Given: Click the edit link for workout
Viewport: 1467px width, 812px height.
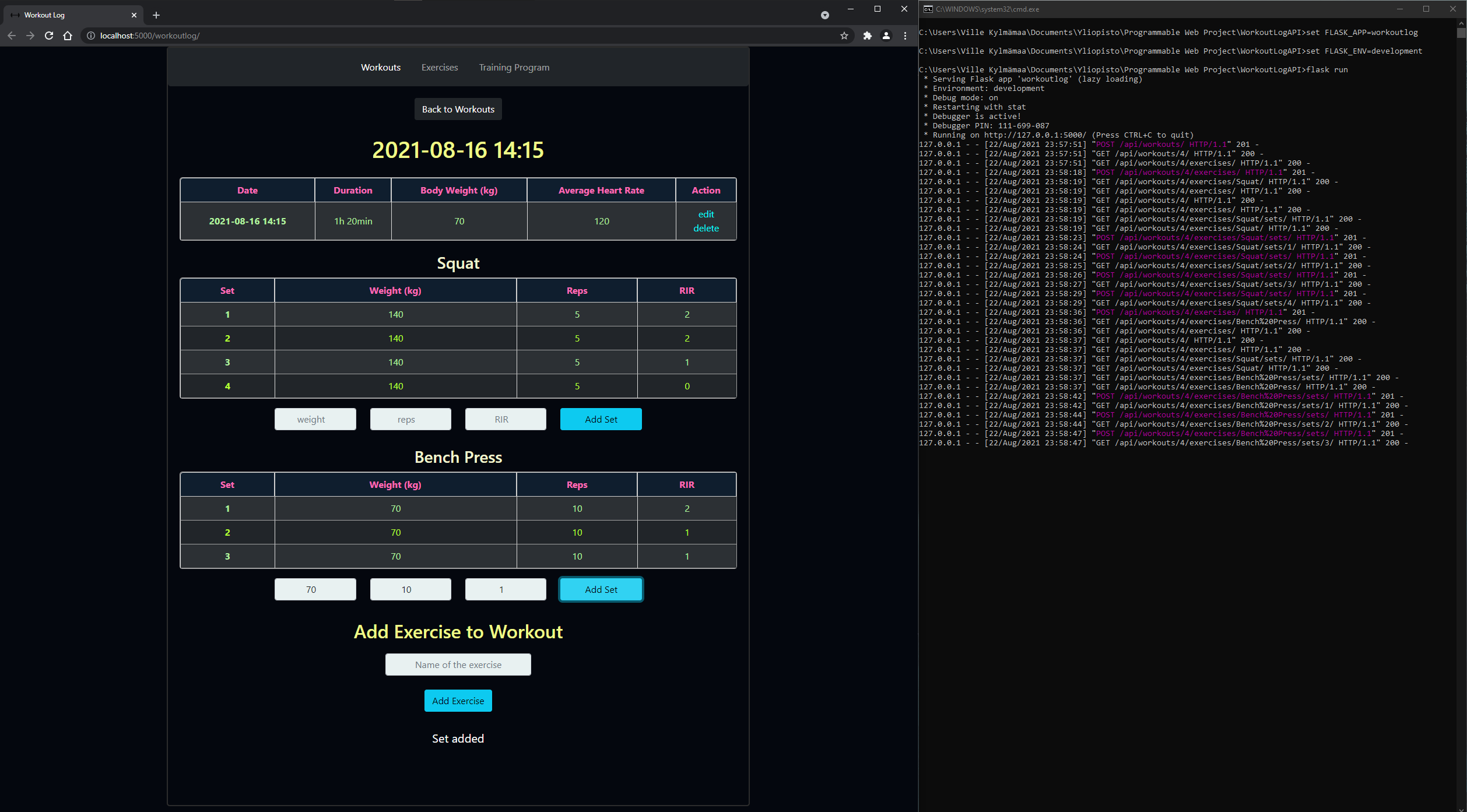Looking at the screenshot, I should (706, 214).
